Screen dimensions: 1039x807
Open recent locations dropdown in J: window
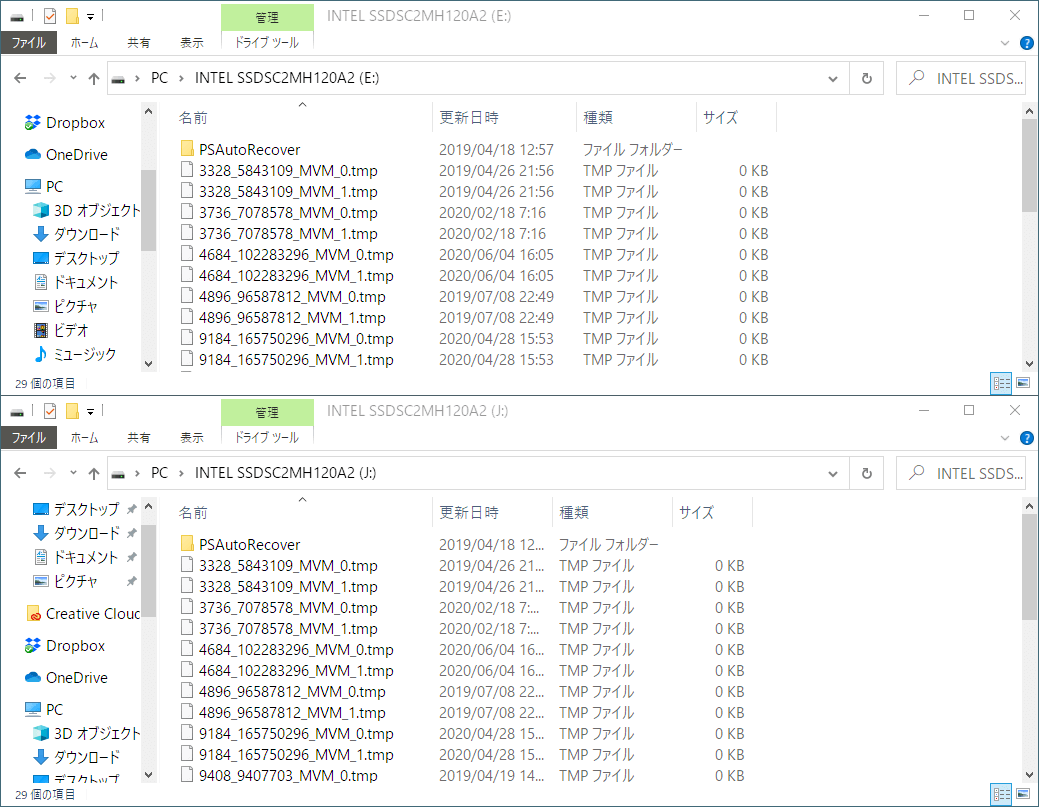tap(73, 473)
